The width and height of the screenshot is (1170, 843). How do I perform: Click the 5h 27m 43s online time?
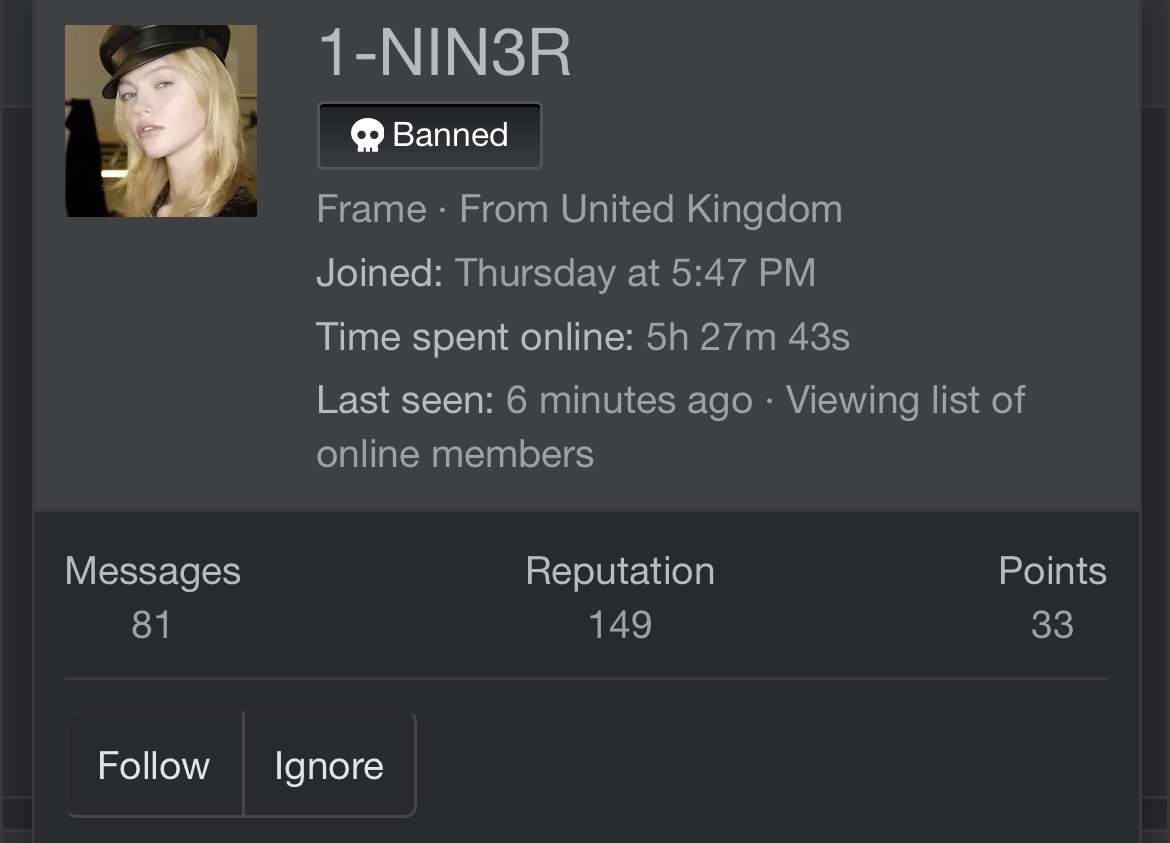coord(748,337)
